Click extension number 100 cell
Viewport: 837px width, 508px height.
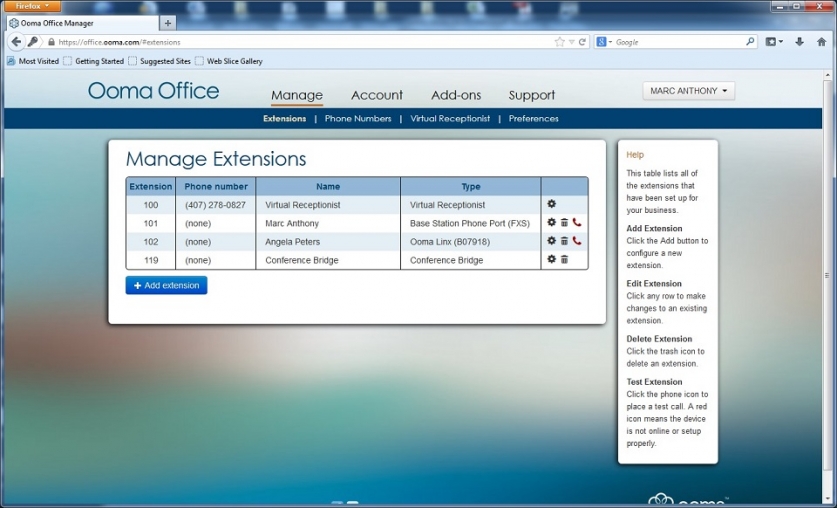pos(151,205)
